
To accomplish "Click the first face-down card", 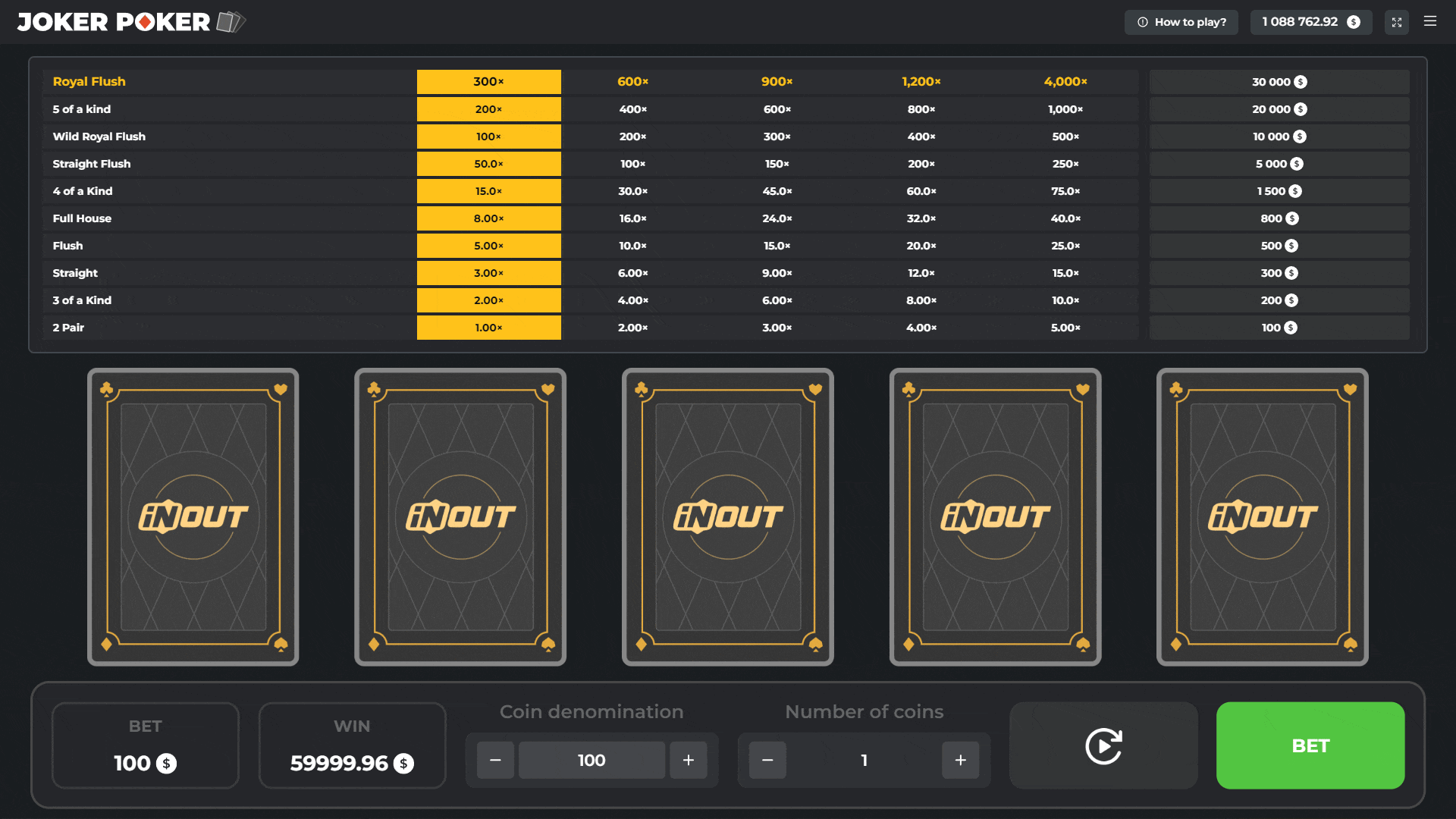I will 193,517.
